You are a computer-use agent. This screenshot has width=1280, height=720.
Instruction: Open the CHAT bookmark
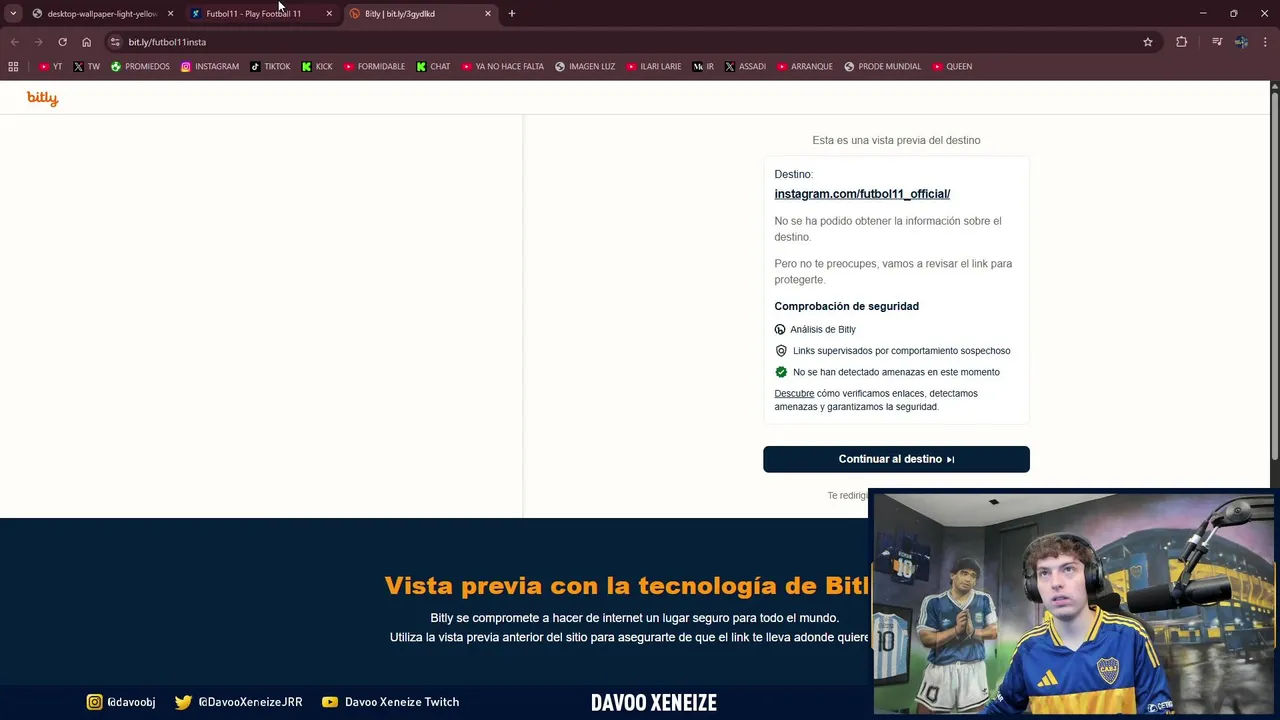tap(433, 67)
